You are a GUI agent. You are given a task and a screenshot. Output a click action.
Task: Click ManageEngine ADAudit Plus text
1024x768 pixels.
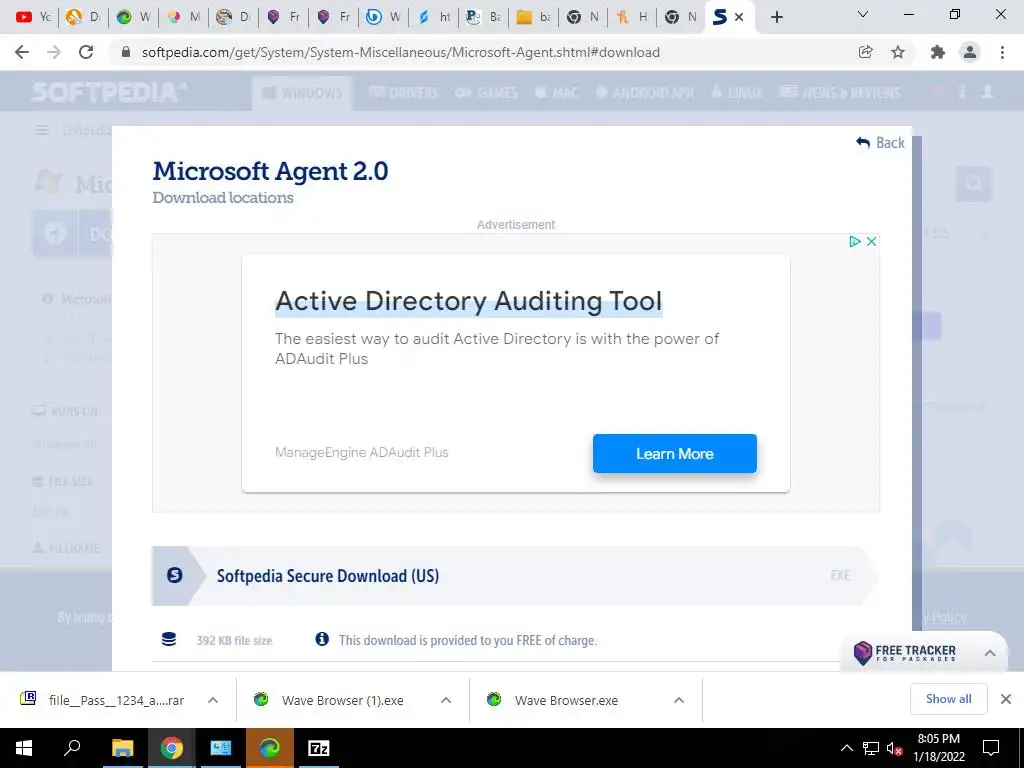pyautogui.click(x=361, y=452)
